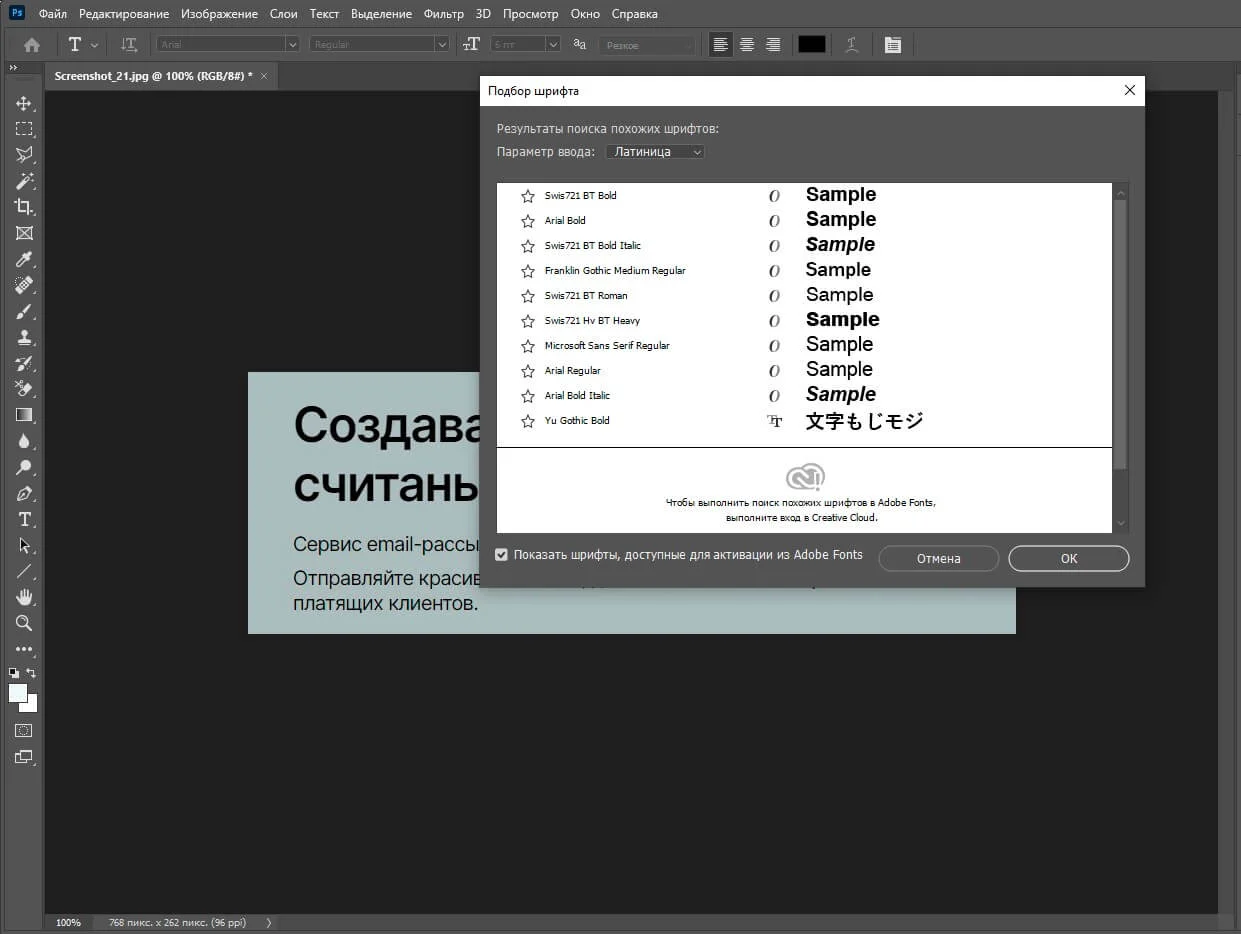Open the font size dropdown
Image resolution: width=1241 pixels, height=934 pixels.
(552, 45)
